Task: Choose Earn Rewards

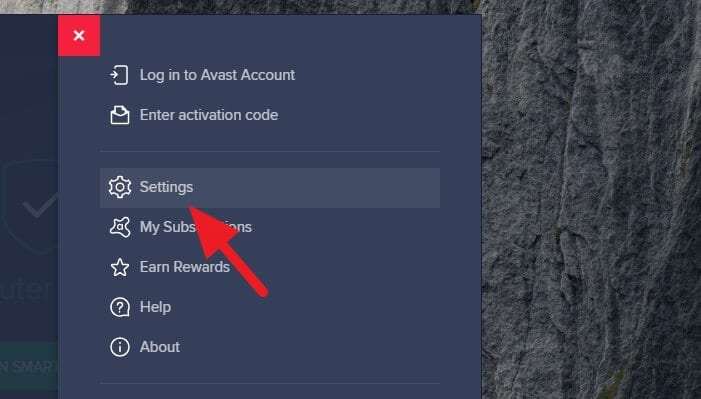Action: (185, 267)
